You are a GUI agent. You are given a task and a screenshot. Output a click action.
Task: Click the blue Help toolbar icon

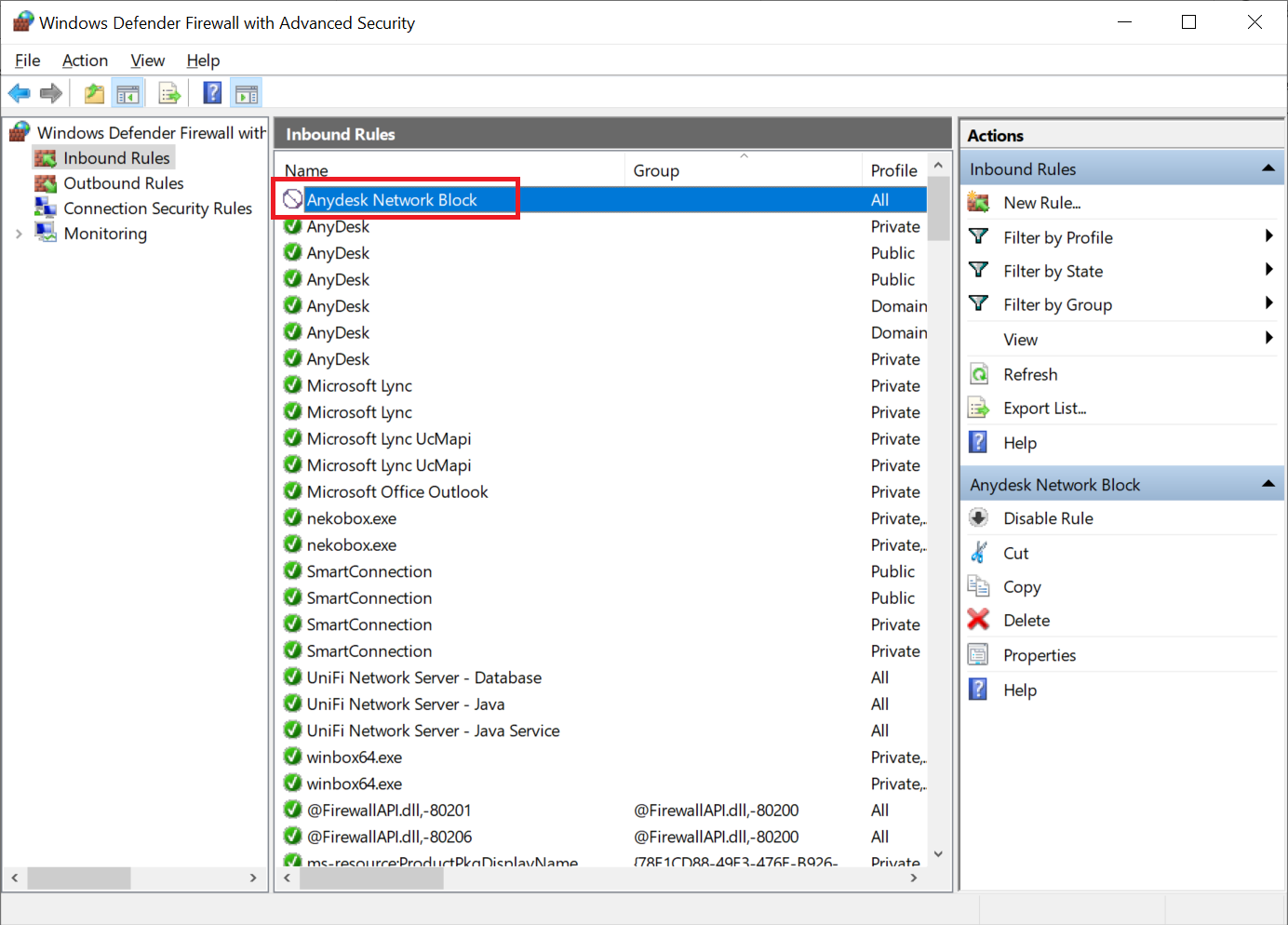(x=212, y=93)
